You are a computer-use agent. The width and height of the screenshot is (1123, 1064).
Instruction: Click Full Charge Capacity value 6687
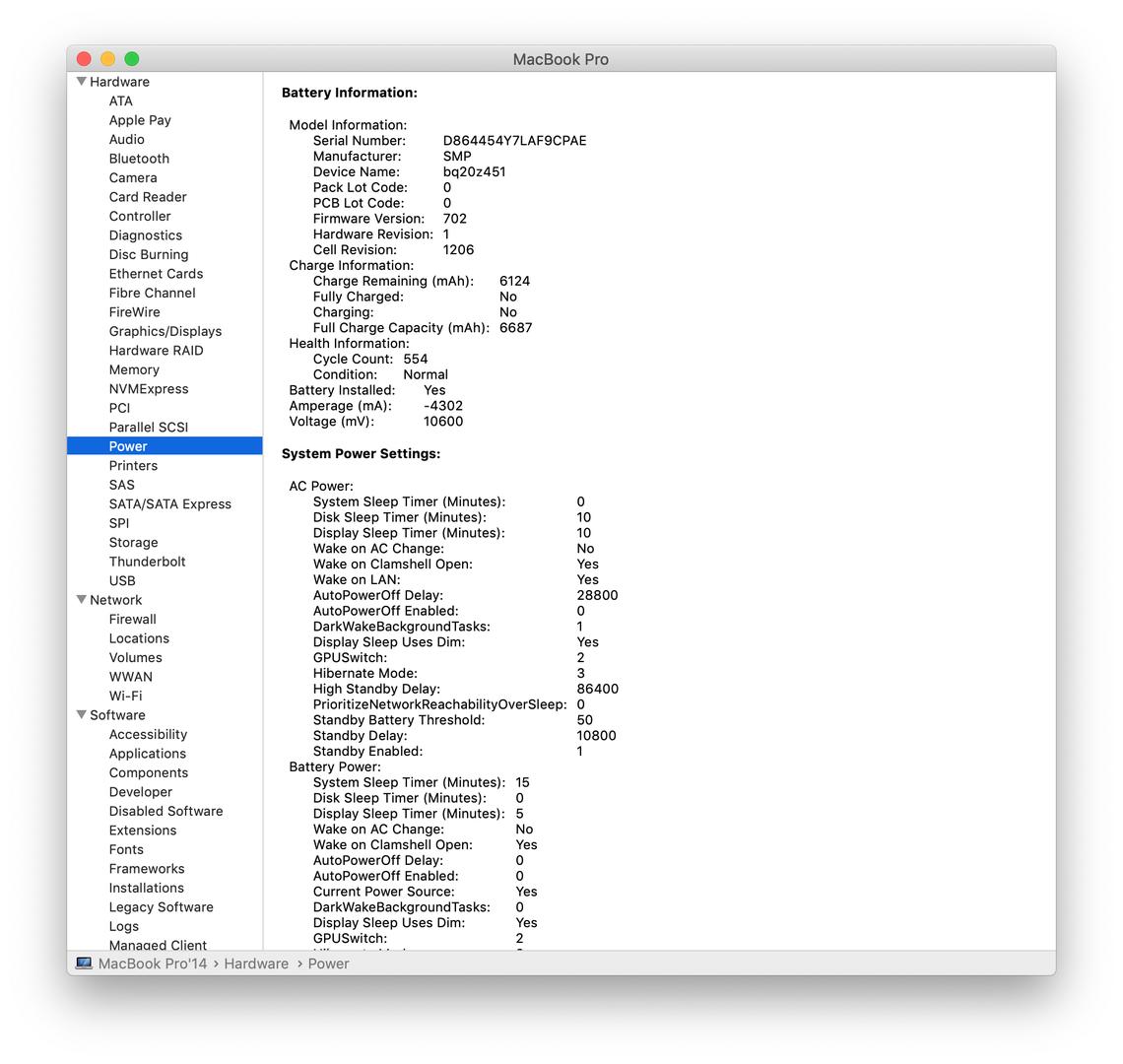click(515, 327)
